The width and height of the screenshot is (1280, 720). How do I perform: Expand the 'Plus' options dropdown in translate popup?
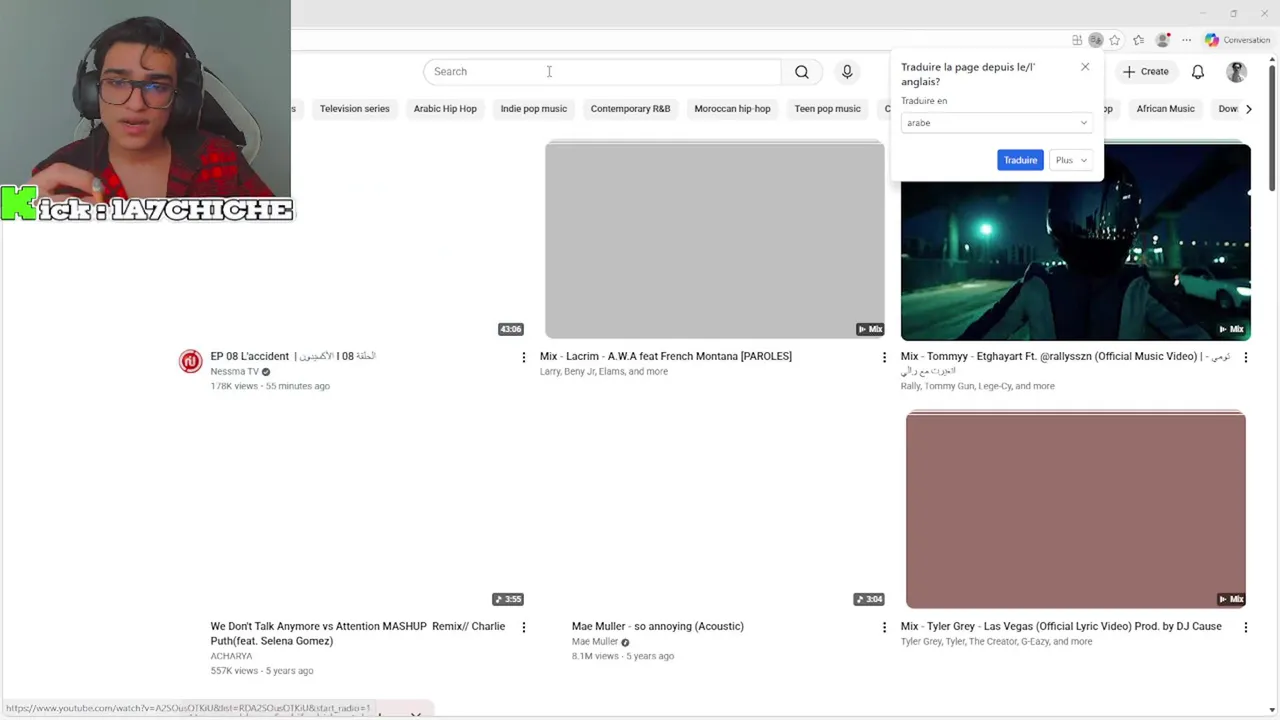(1070, 160)
